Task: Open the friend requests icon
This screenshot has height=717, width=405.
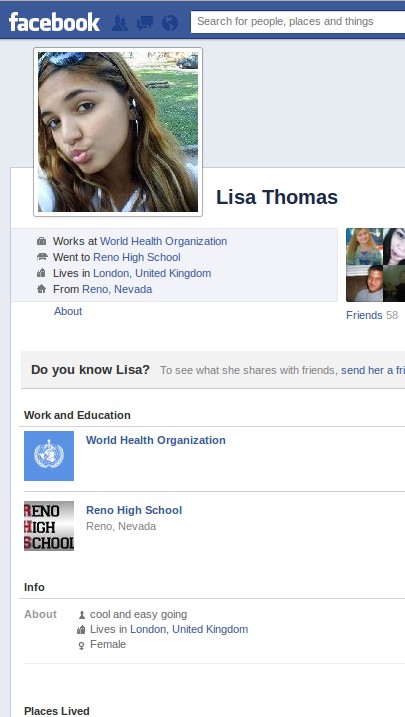Action: coord(120,22)
